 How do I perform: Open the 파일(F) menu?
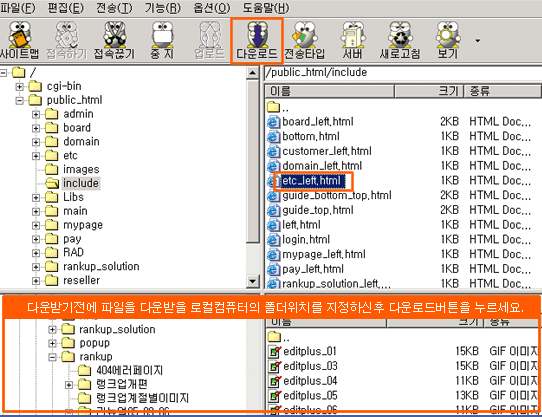click(18, 8)
